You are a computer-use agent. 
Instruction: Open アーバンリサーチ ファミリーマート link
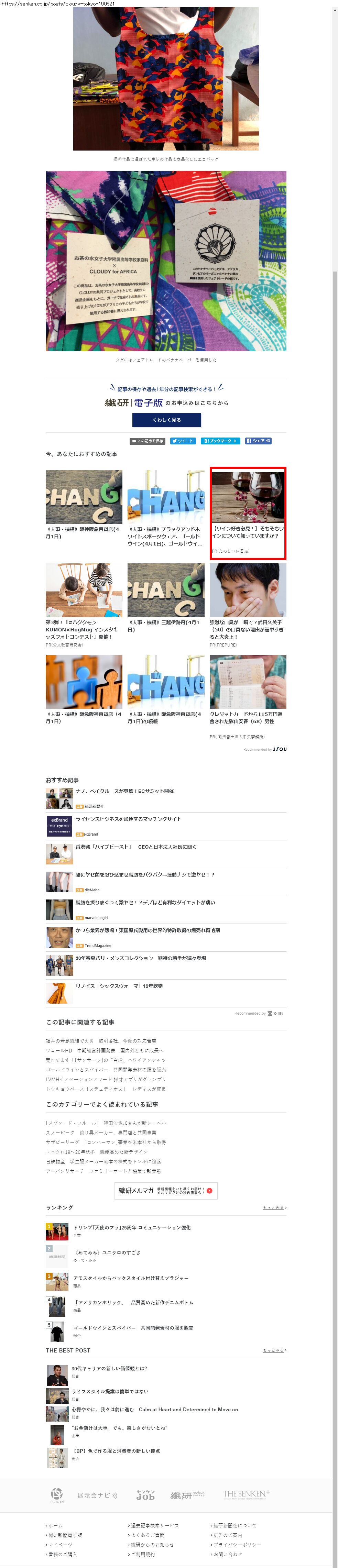point(103,1171)
